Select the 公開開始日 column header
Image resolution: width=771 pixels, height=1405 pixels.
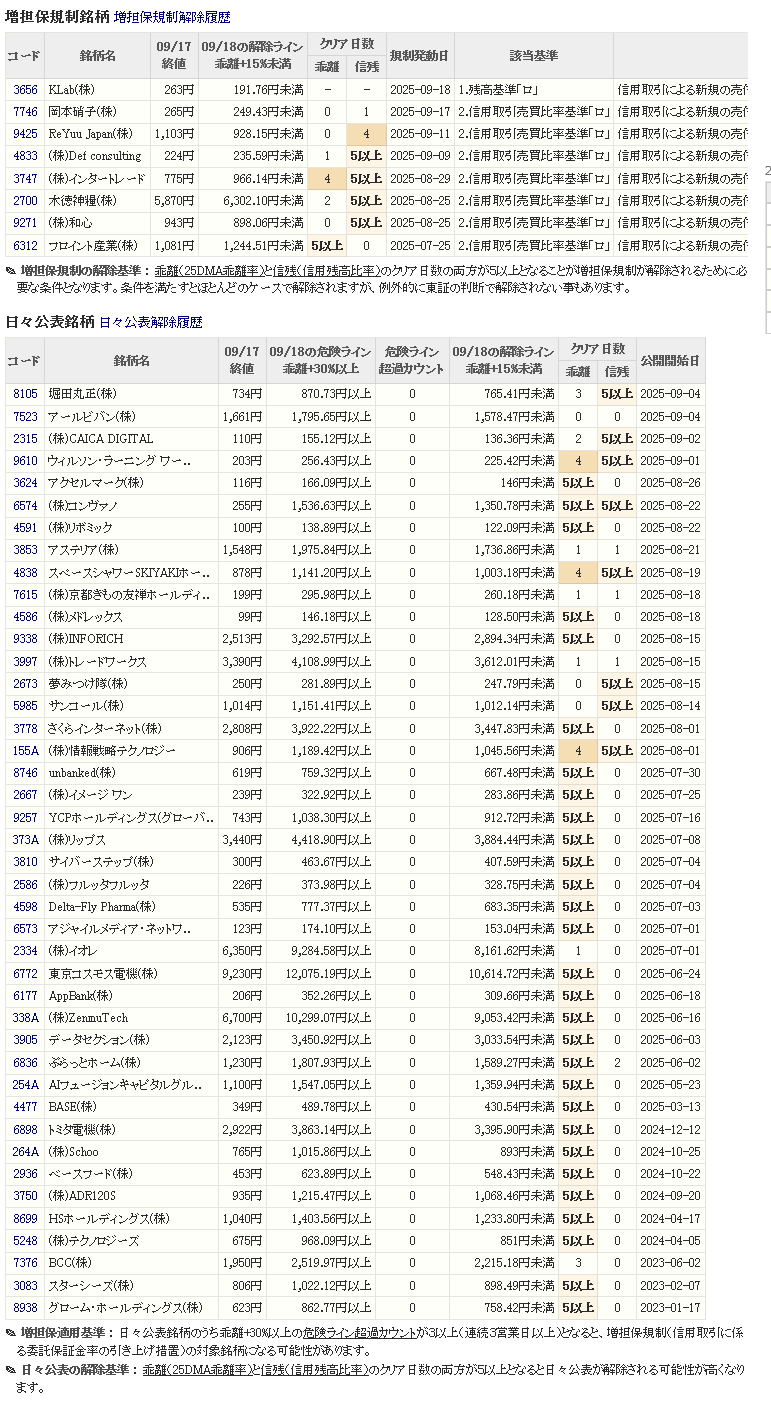(670, 360)
